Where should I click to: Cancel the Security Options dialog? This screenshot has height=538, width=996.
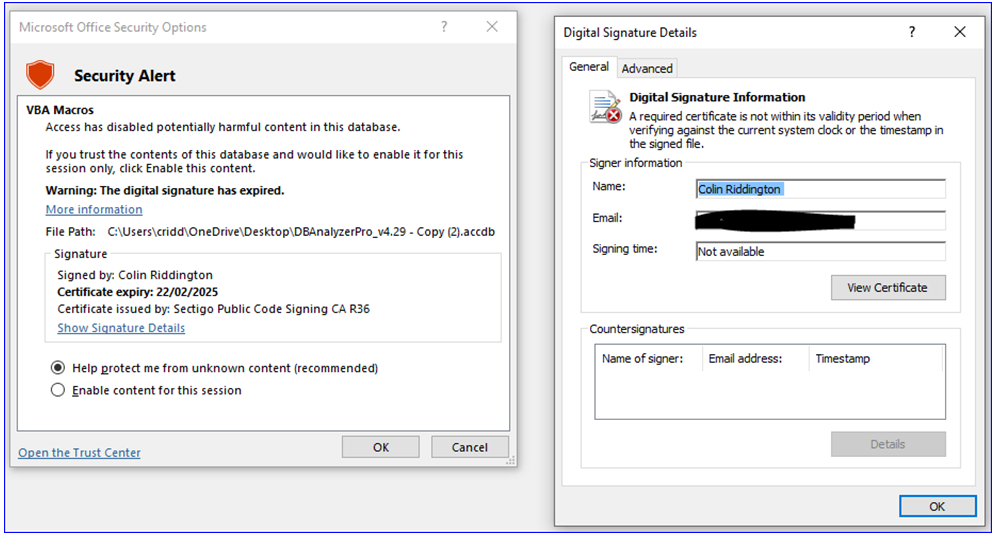pyautogui.click(x=469, y=447)
